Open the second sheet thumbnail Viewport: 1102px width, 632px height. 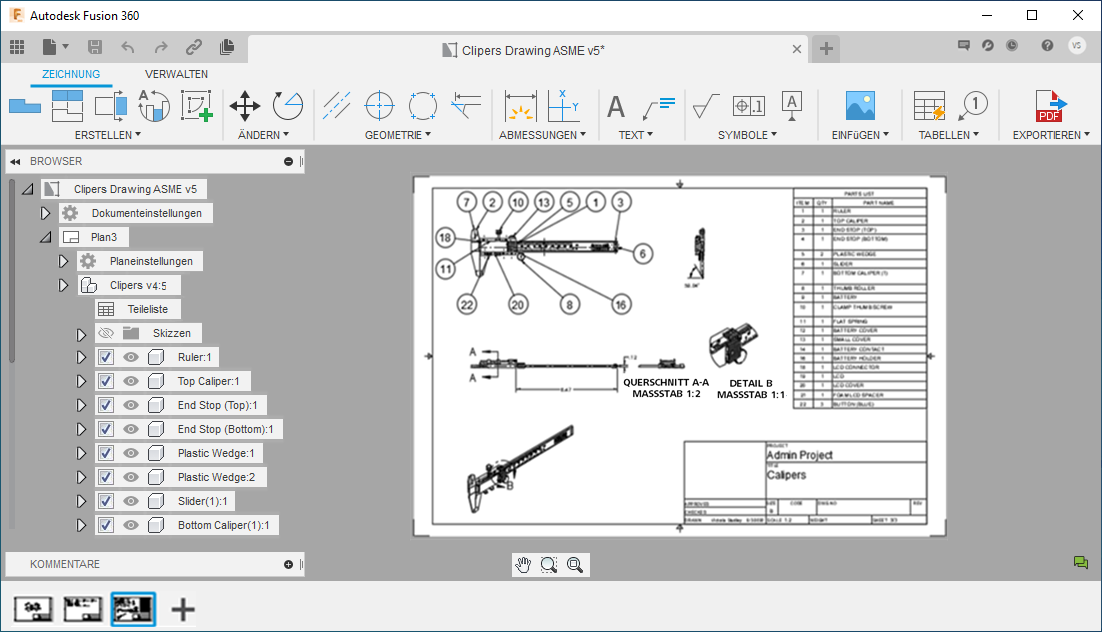(83, 609)
